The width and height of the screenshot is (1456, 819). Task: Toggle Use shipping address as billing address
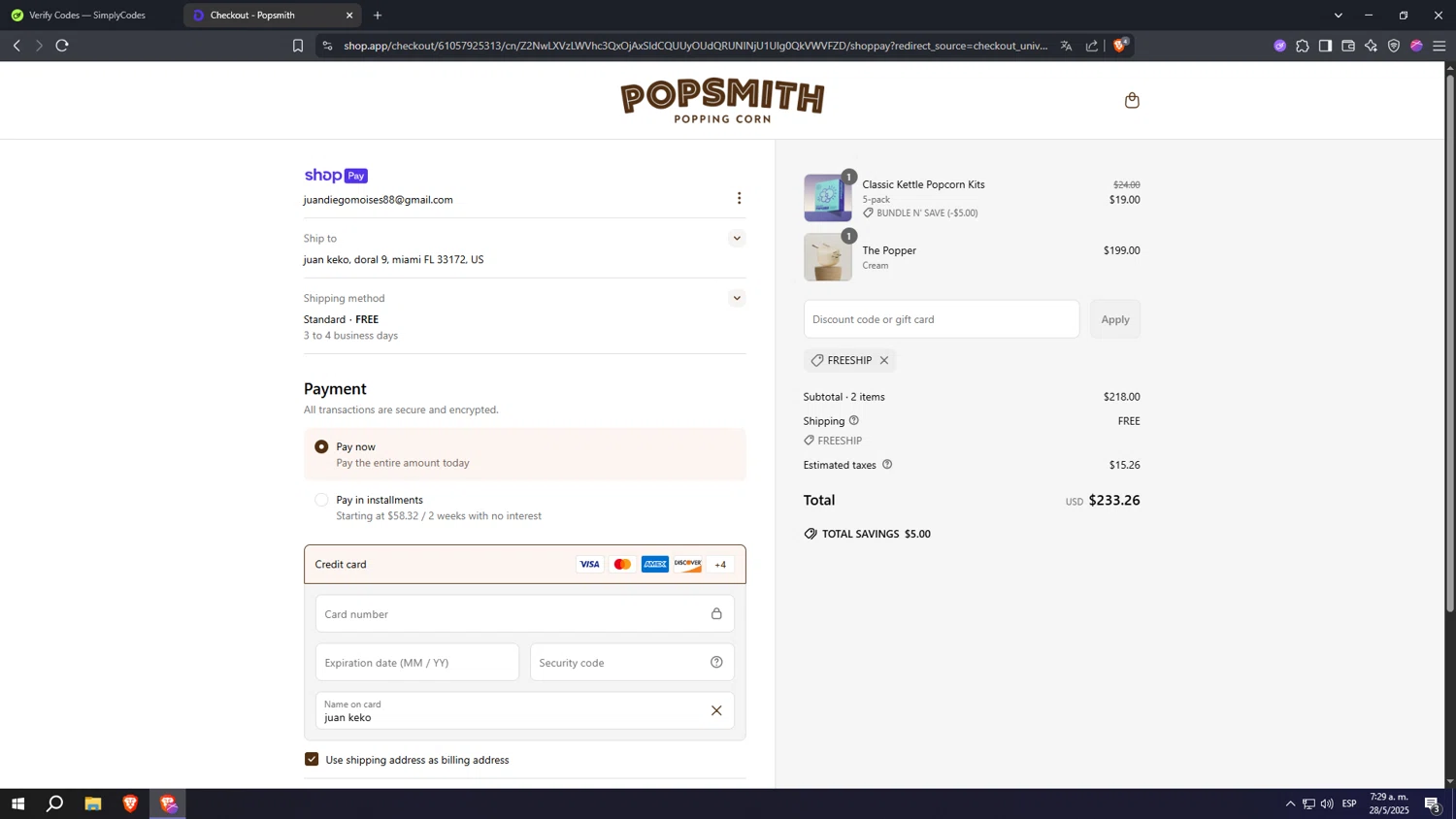pyautogui.click(x=312, y=759)
